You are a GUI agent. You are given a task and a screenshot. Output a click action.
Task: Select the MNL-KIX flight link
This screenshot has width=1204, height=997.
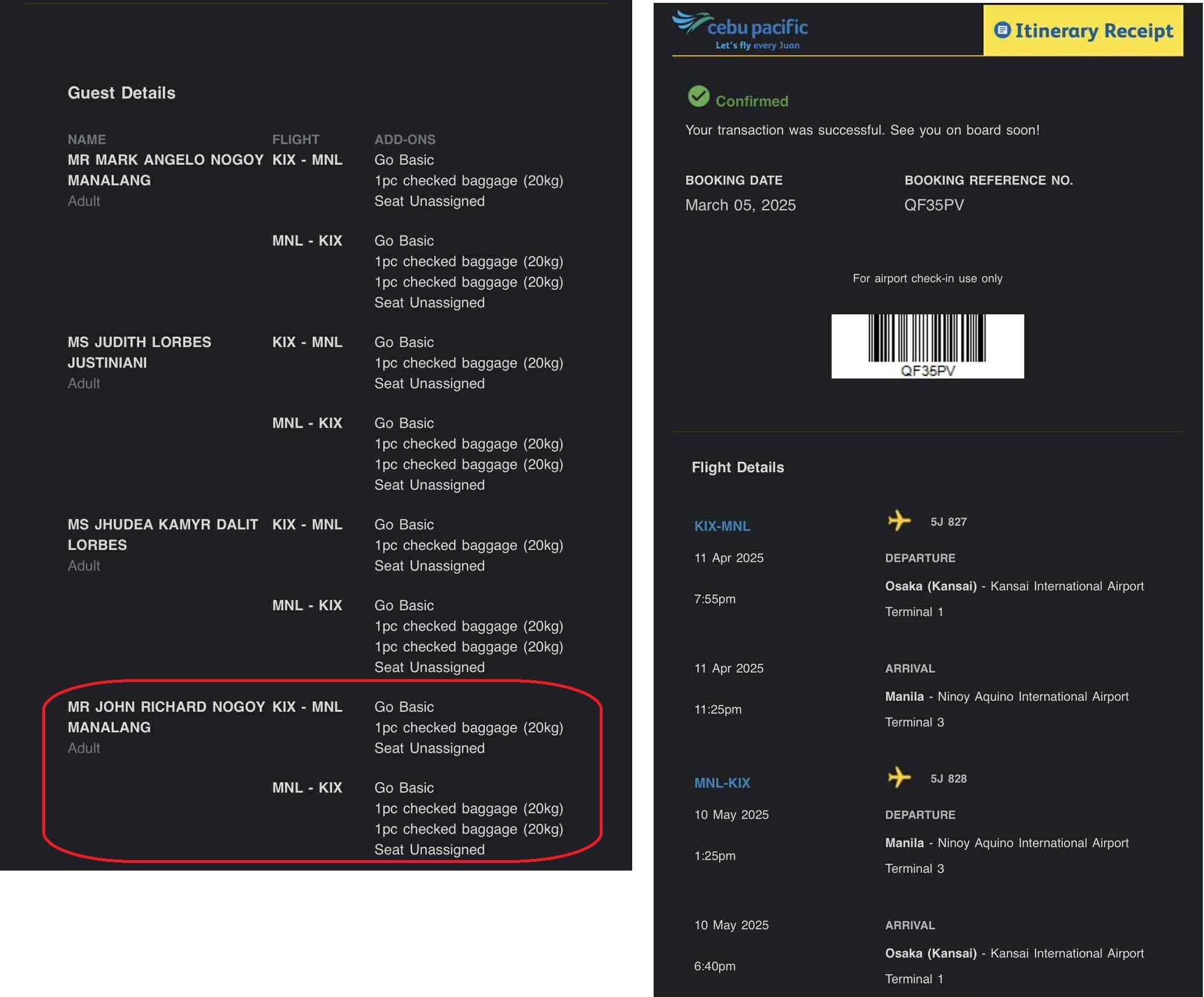click(721, 782)
